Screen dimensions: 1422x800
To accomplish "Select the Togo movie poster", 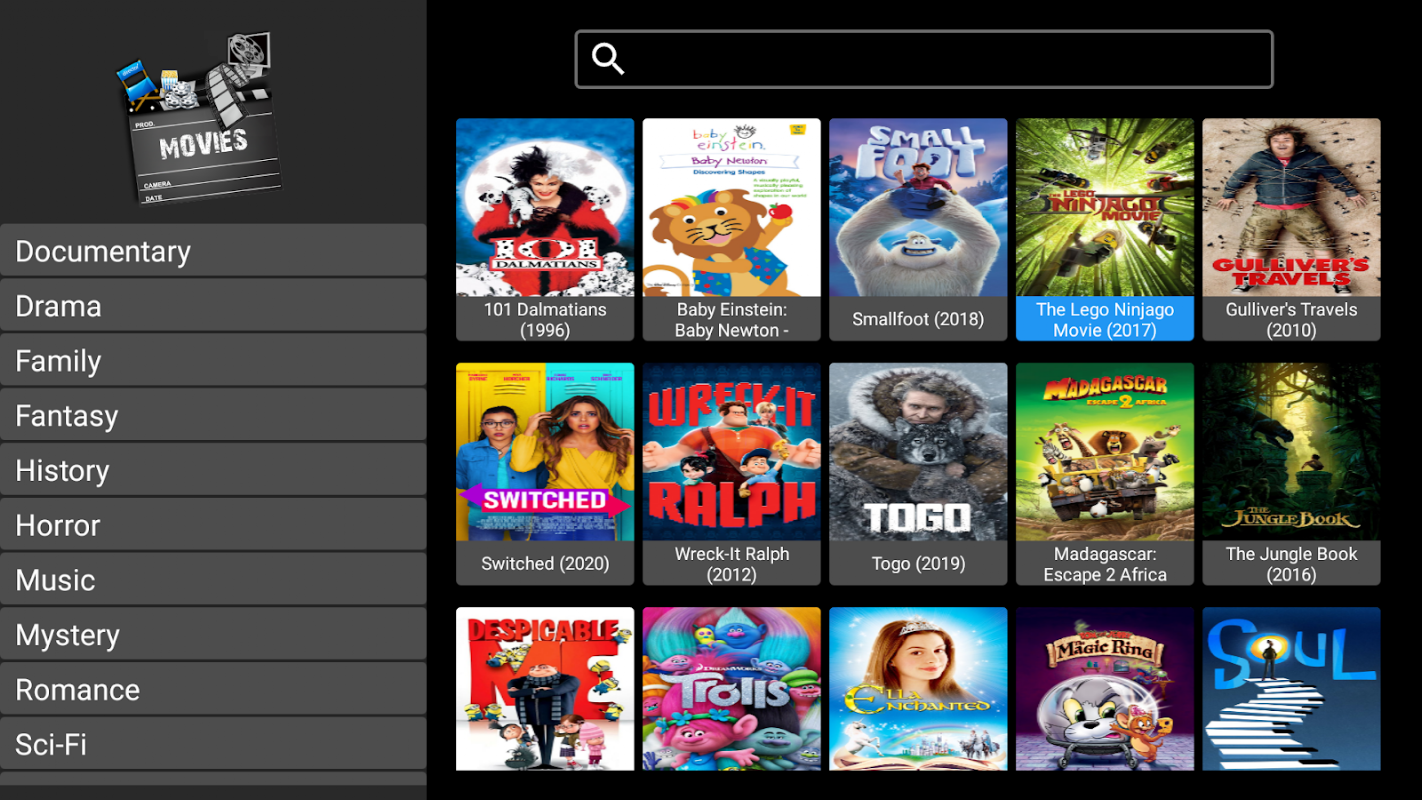I will 918,452.
